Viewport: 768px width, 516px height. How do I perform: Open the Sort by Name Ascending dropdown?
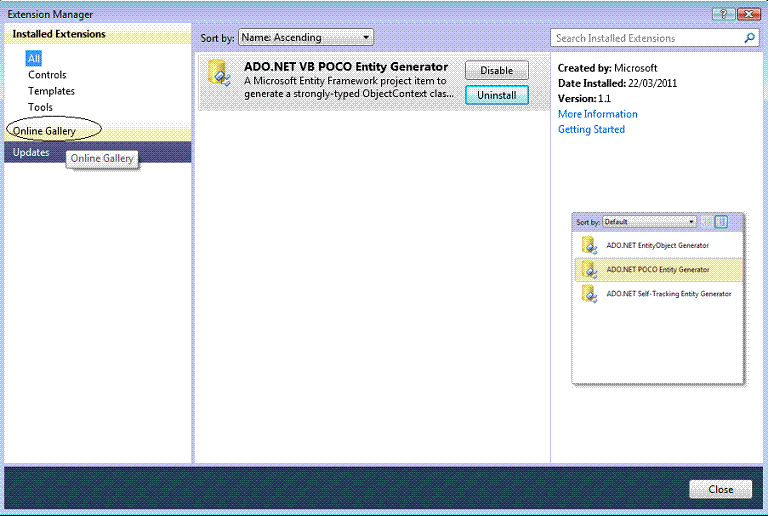pos(306,37)
